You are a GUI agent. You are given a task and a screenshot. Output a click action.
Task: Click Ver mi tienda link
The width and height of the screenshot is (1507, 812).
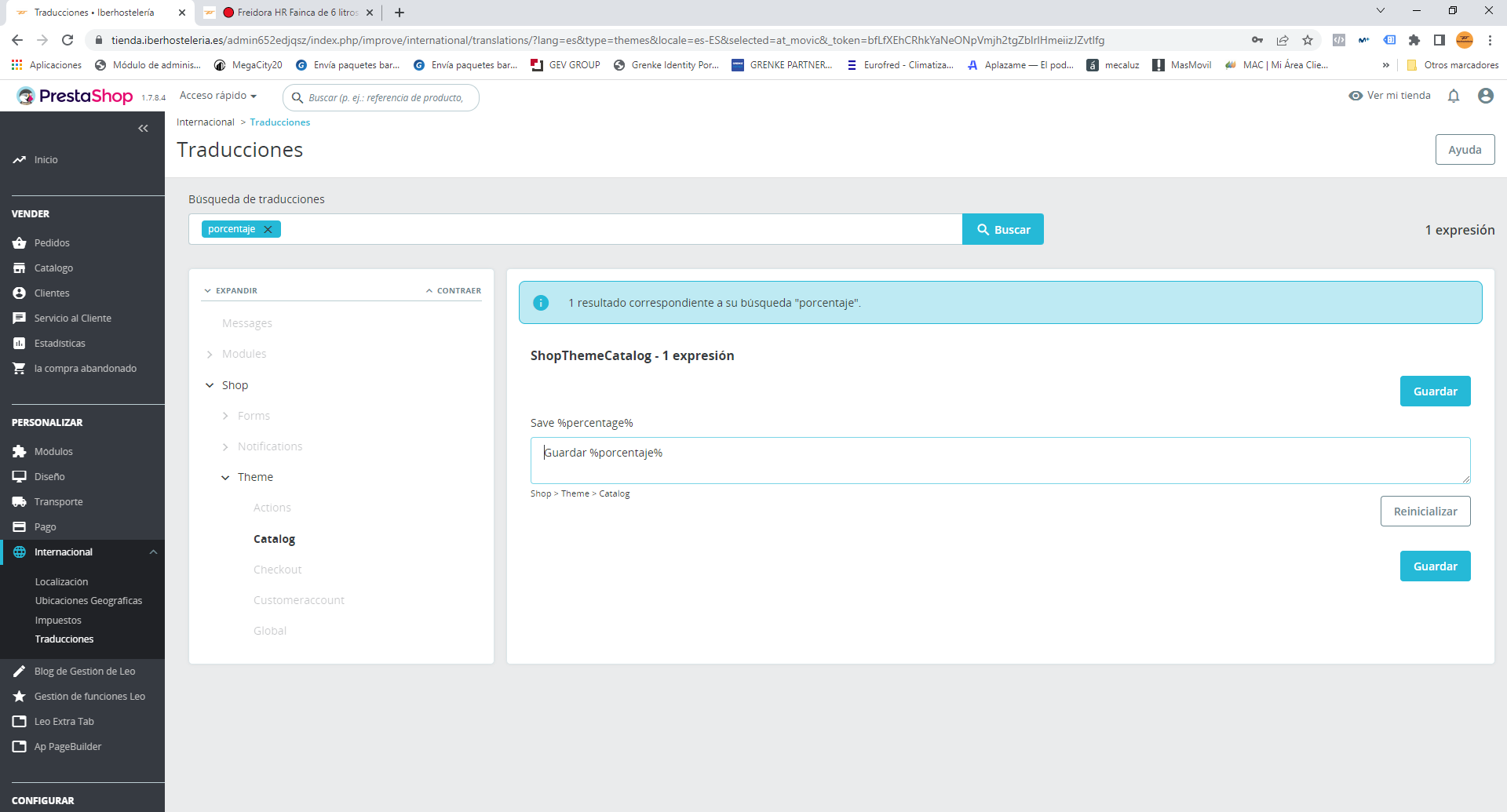[1390, 96]
